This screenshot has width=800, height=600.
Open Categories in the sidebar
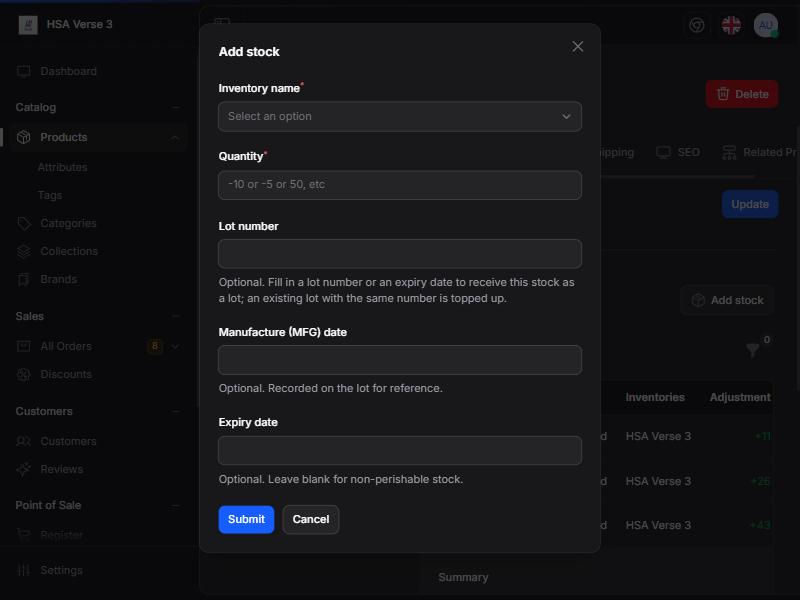click(x=68, y=223)
